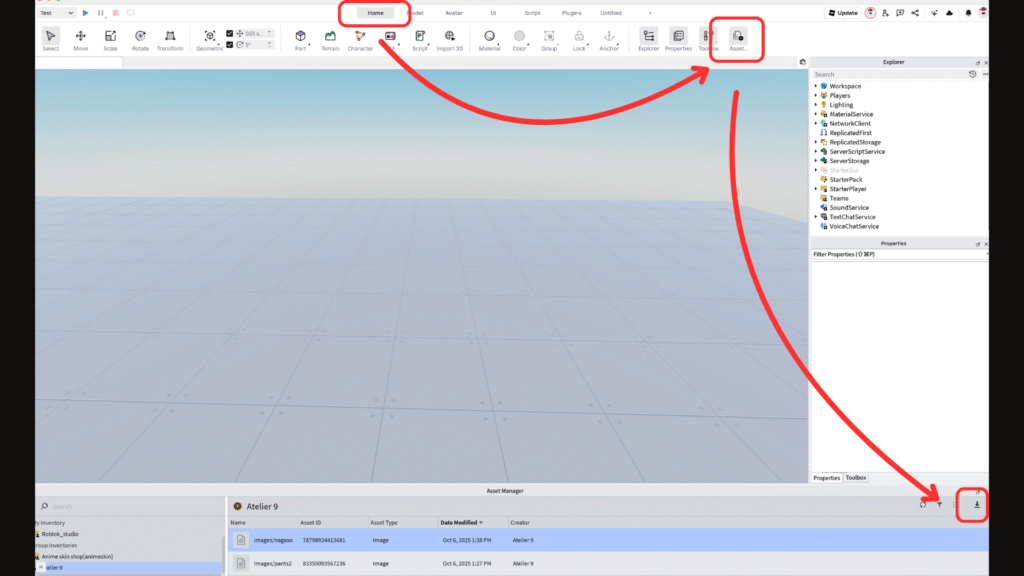Toggle the rotation snapping checkbox

point(230,45)
